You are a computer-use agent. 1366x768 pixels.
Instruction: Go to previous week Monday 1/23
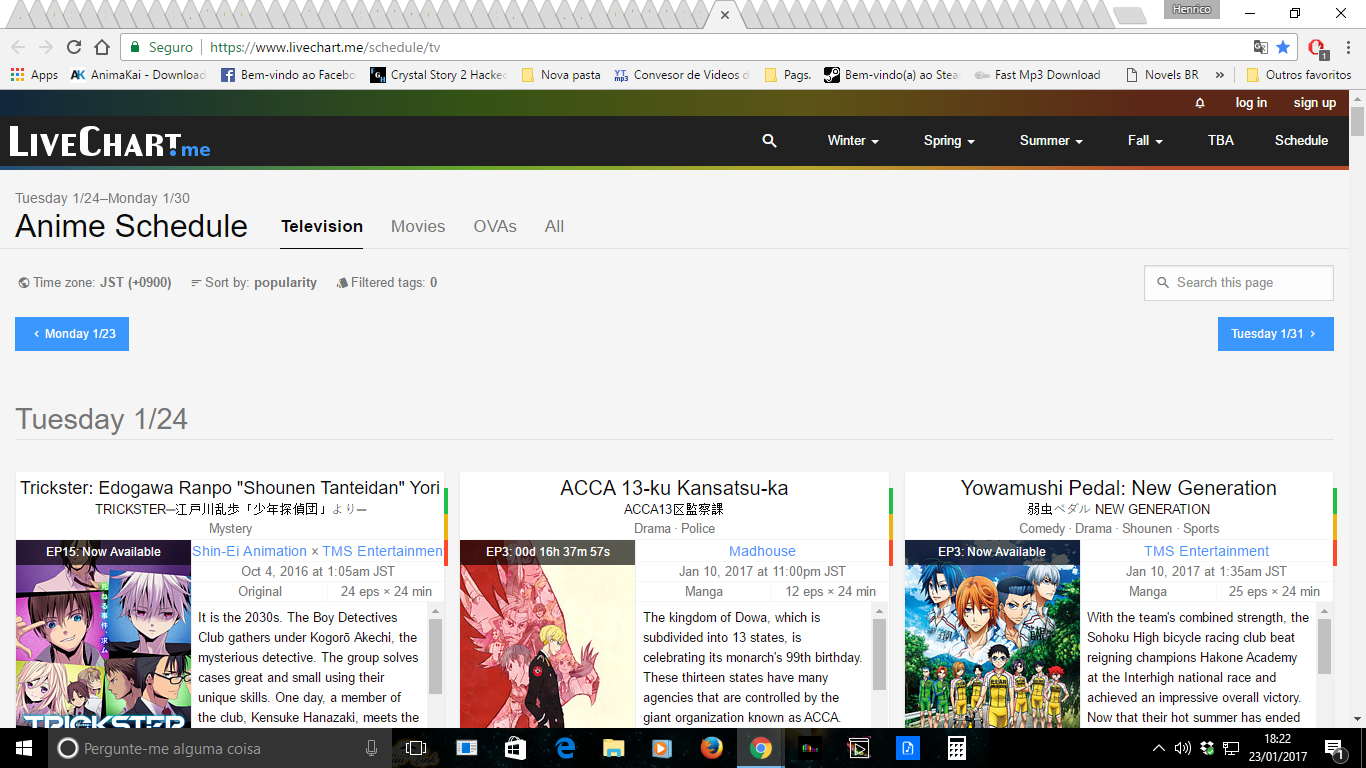click(72, 334)
